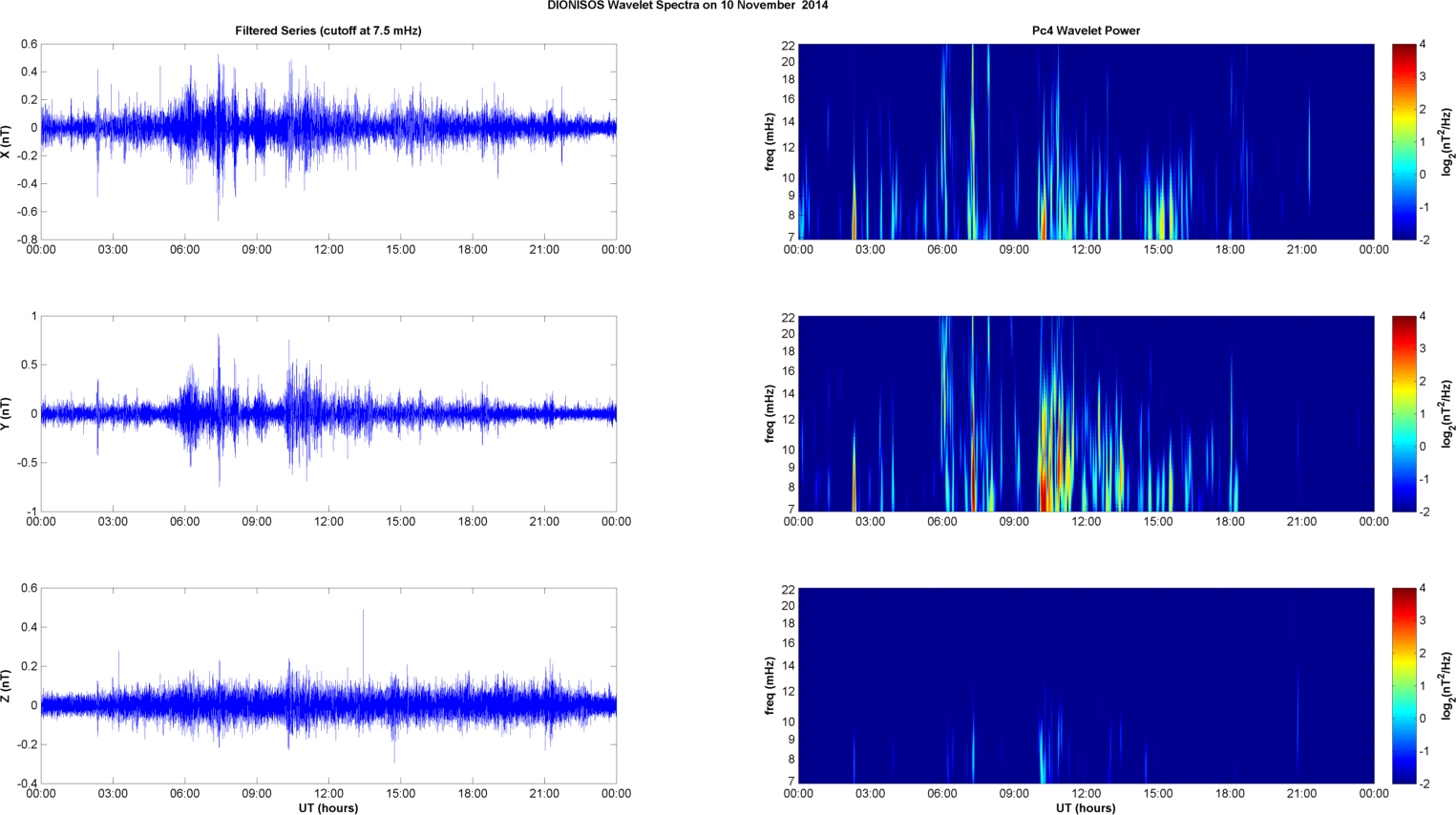Click the 14 mHz tick of the Y spectrogram
This screenshot has width=1456, height=815.
tap(789, 393)
